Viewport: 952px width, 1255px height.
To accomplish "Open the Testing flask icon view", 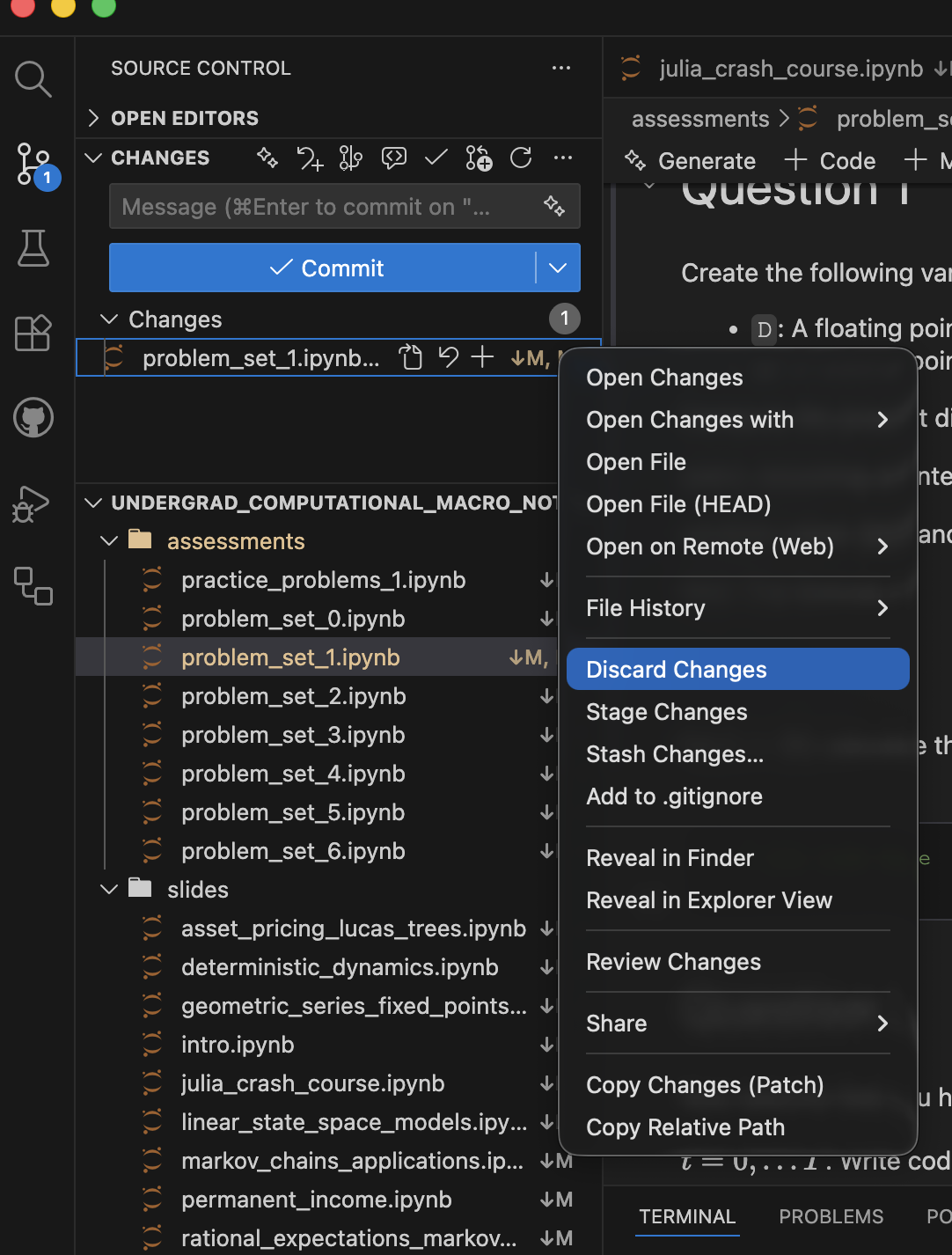I will pos(33,249).
